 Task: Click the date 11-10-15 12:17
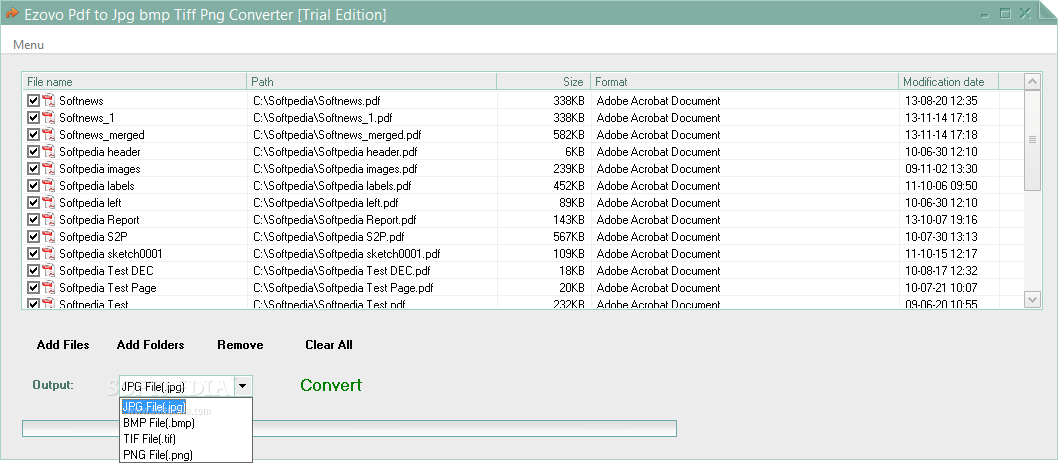tap(941, 254)
